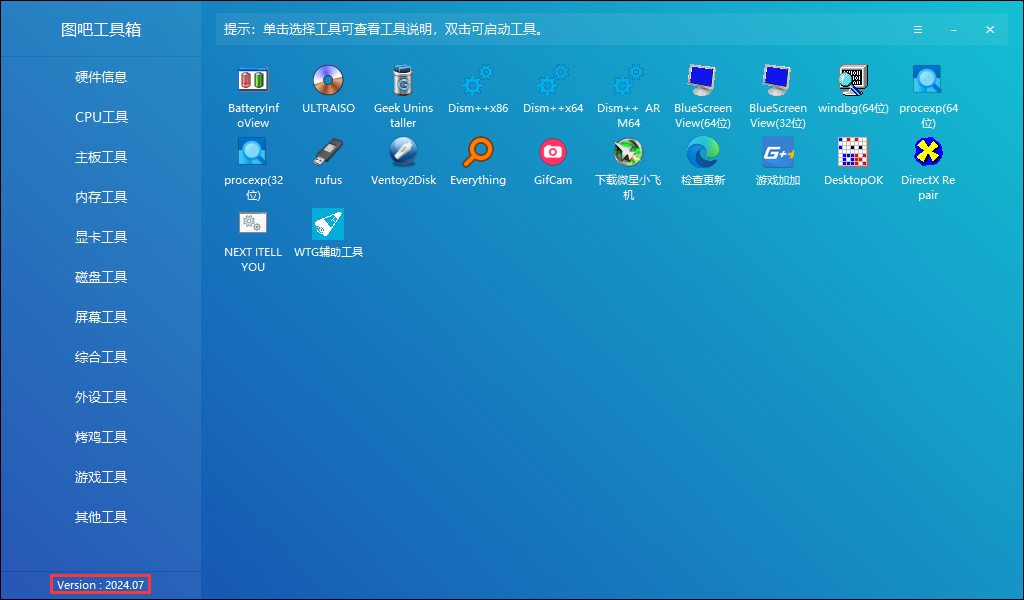Open the 游戏工具 section
Screen dimensions: 1024x600
click(100, 477)
